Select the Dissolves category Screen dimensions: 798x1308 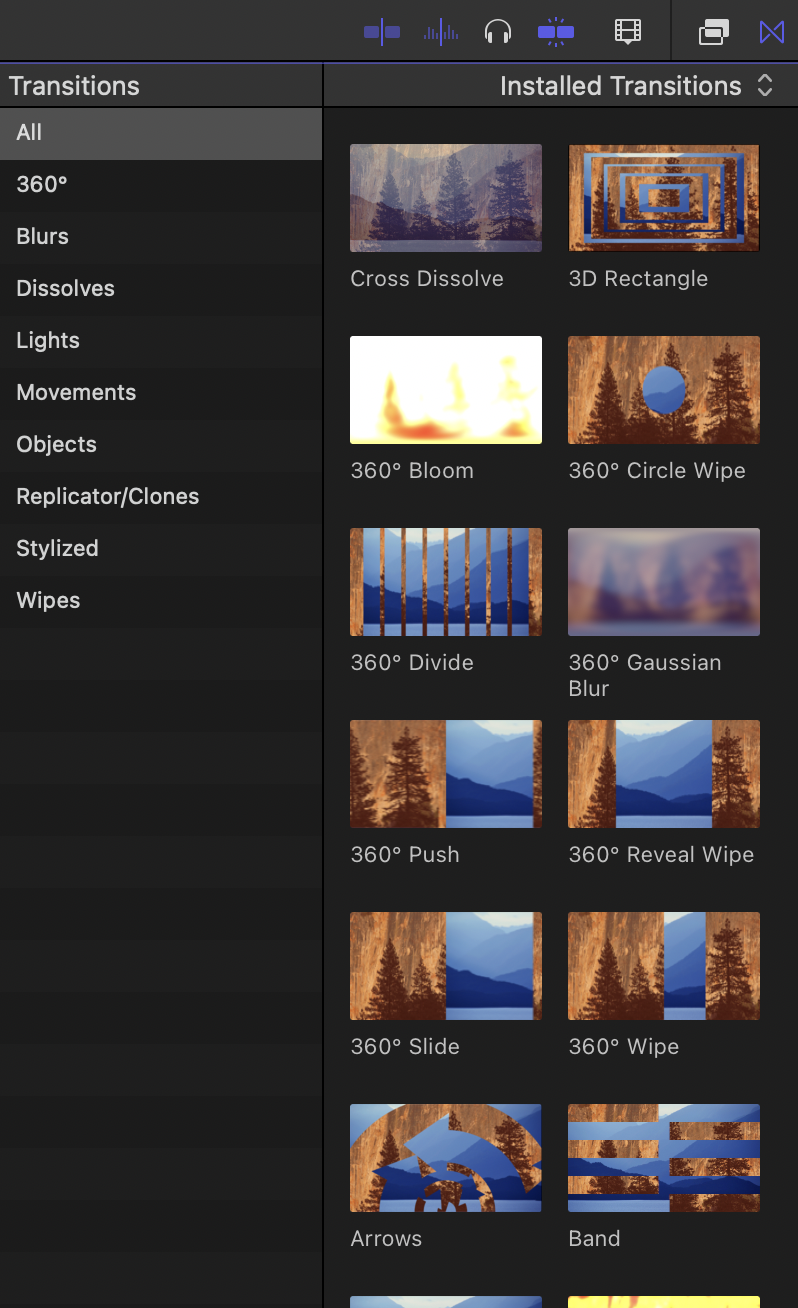(x=161, y=288)
